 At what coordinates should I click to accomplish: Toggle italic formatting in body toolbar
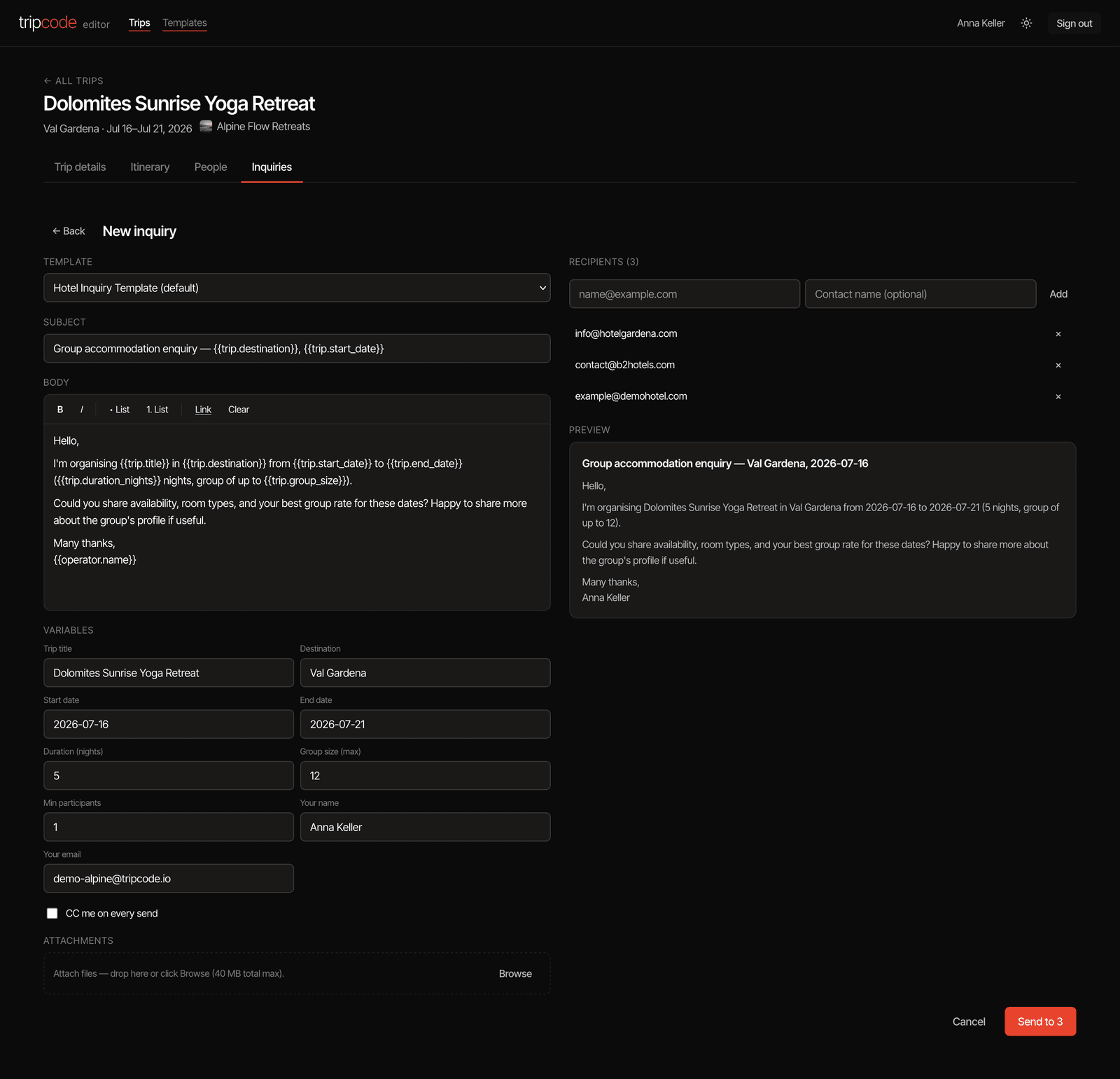pyautogui.click(x=82, y=410)
